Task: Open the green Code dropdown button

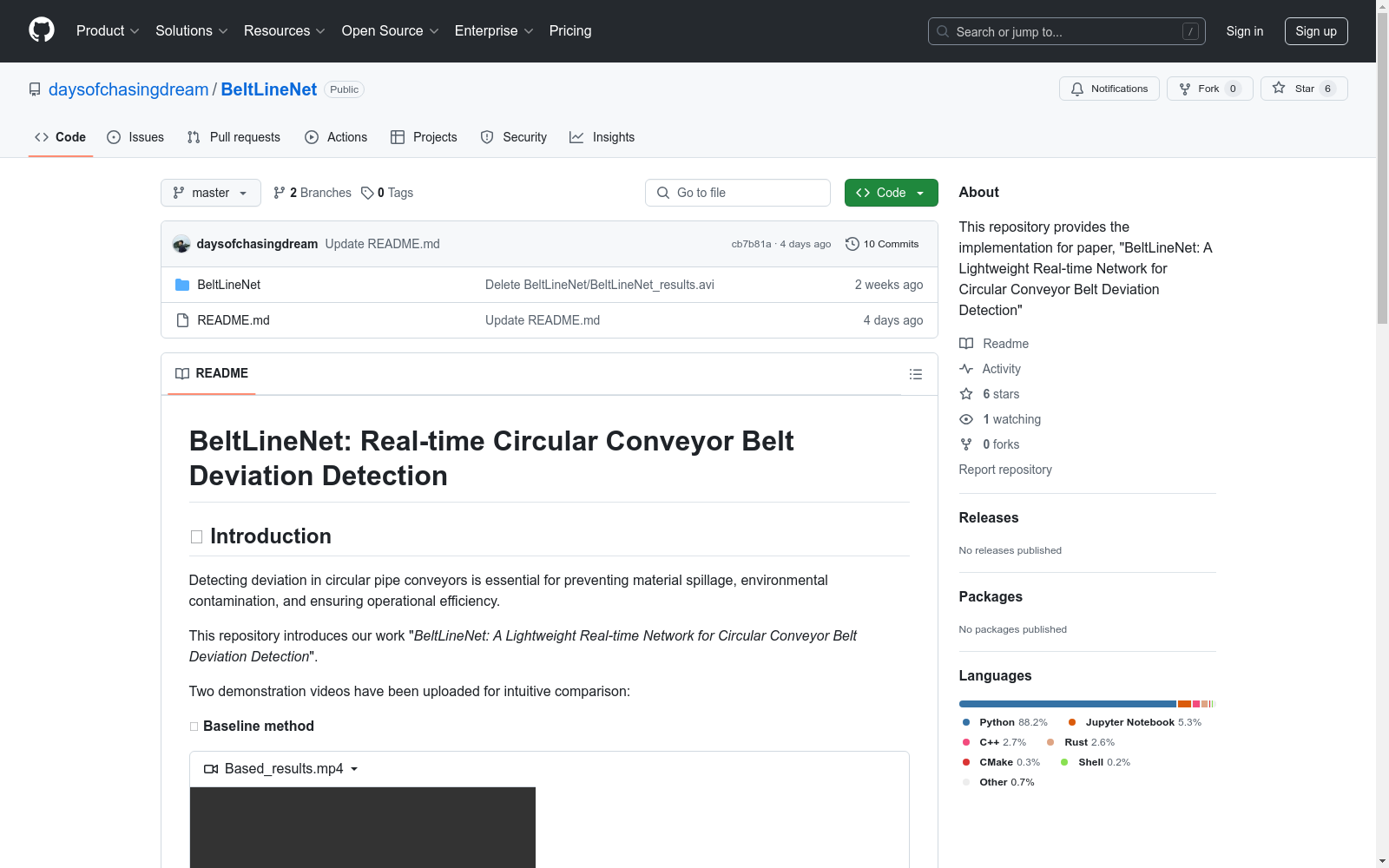Action: (891, 193)
